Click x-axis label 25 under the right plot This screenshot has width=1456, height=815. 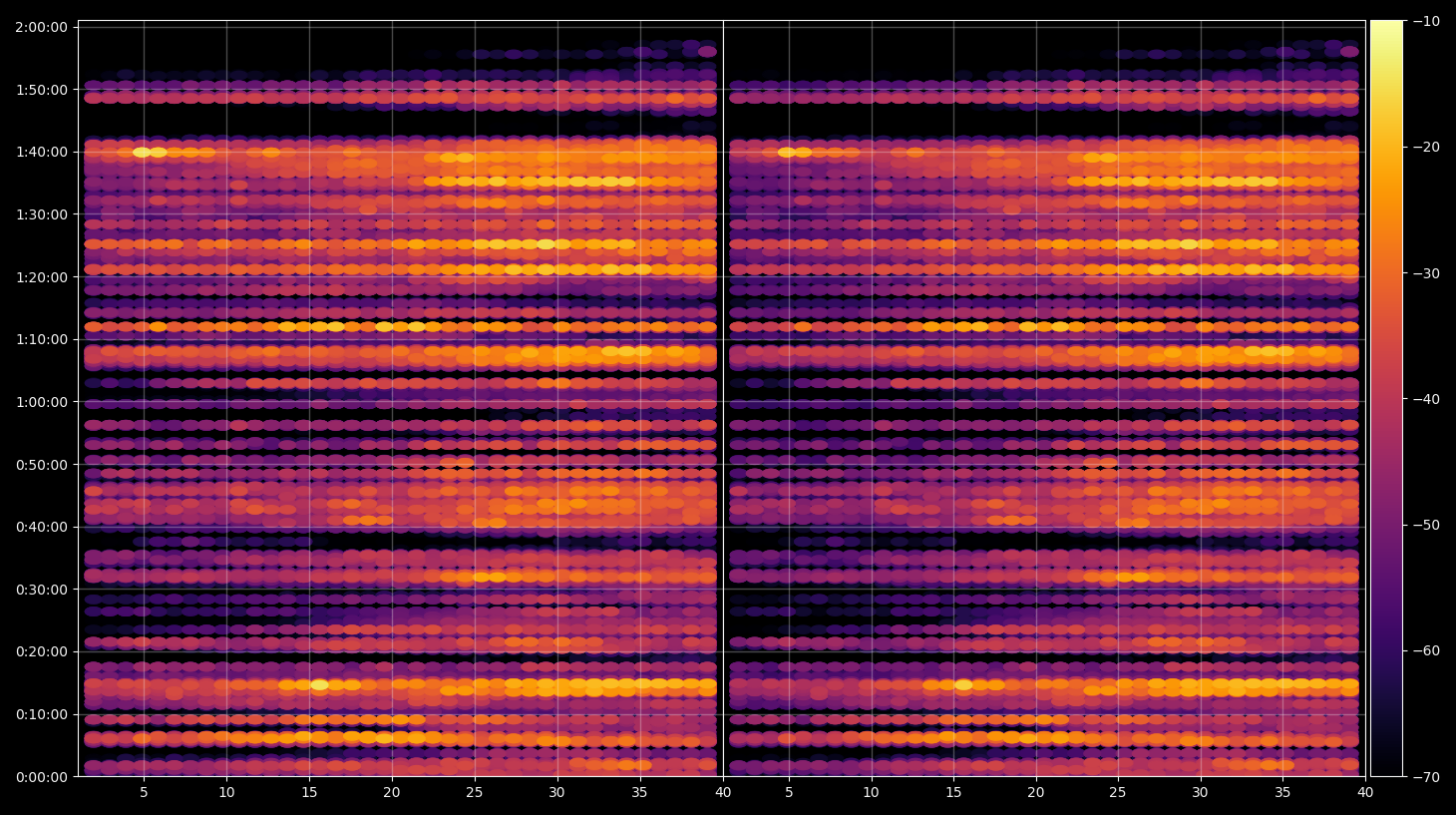point(1118,792)
